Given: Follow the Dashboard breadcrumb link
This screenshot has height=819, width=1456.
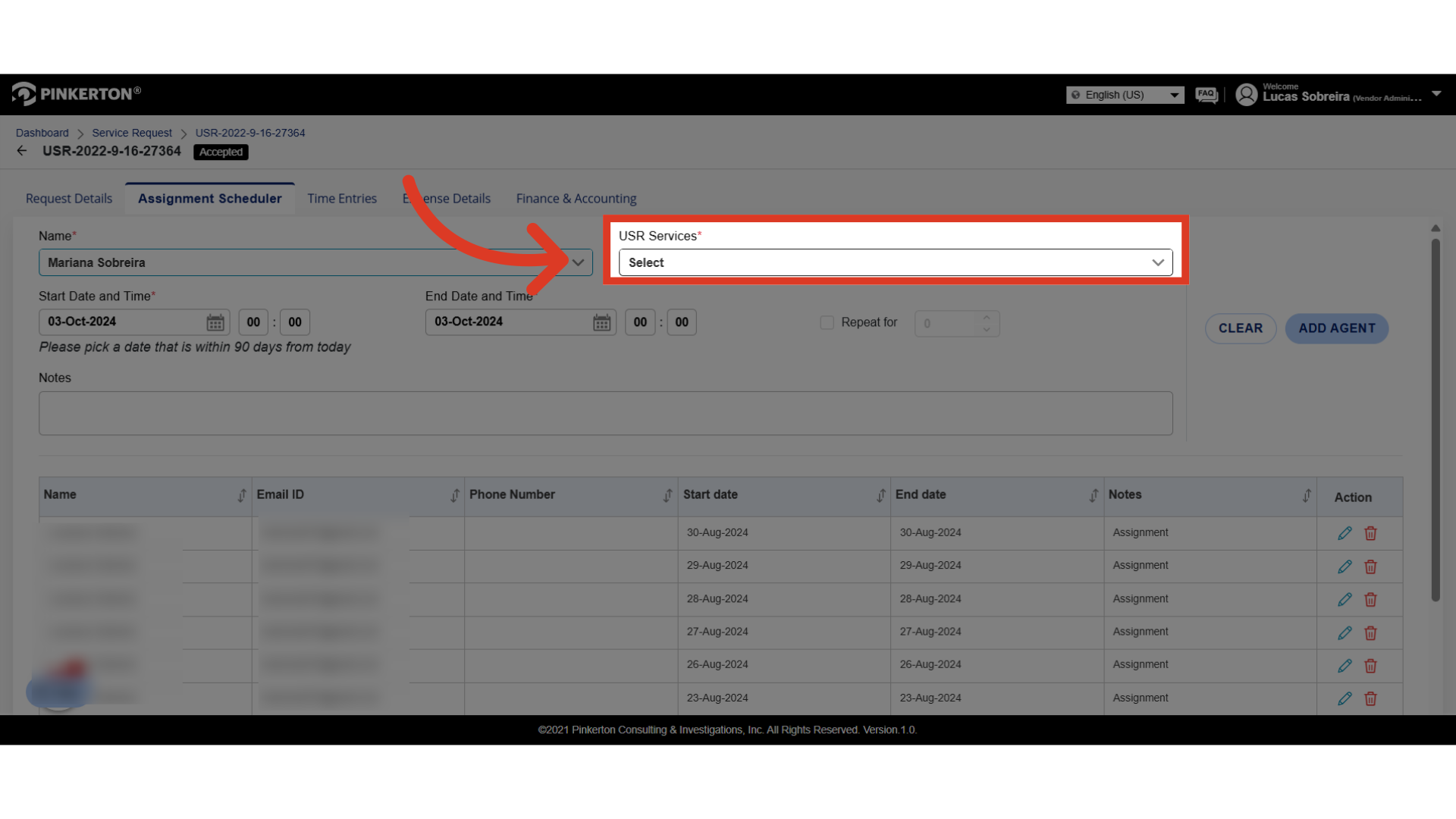Looking at the screenshot, I should tap(42, 133).
